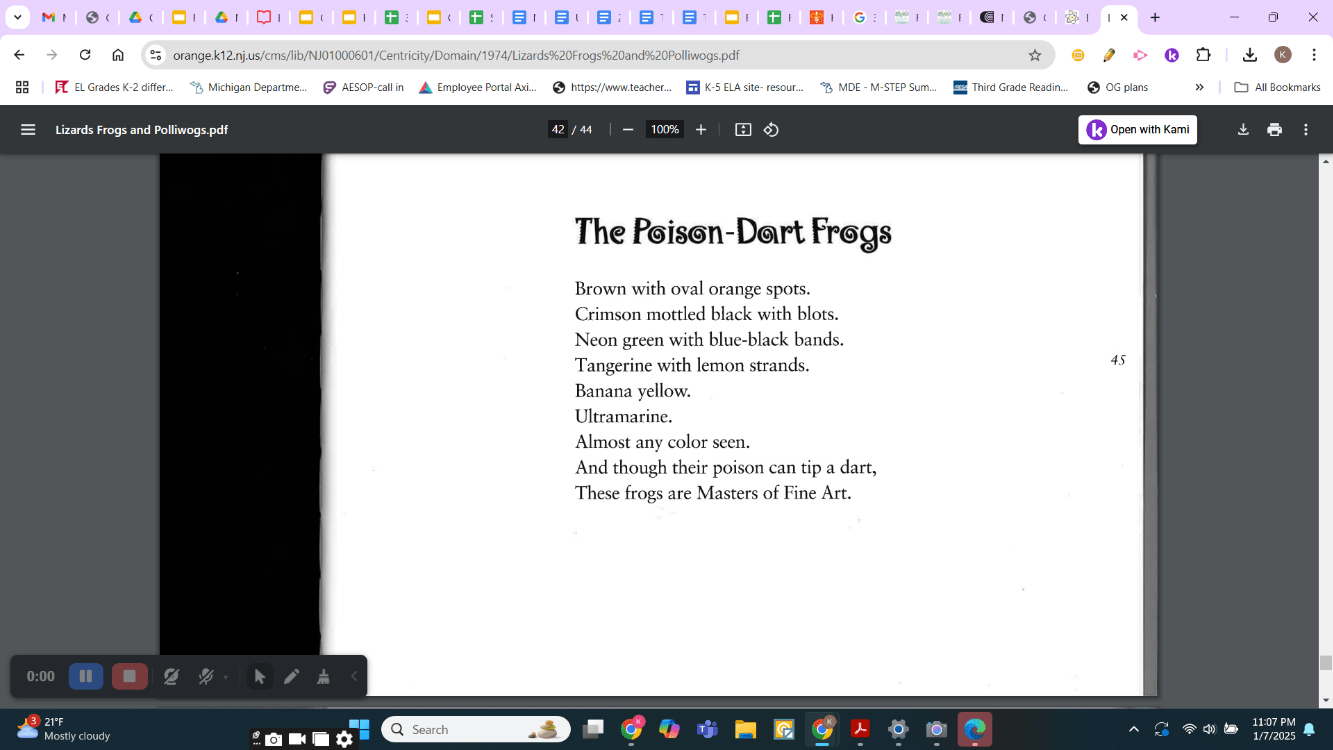The width and height of the screenshot is (1333, 750).
Task: Open MDE - M-STEP Sum... bookmark
Action: [x=878, y=87]
